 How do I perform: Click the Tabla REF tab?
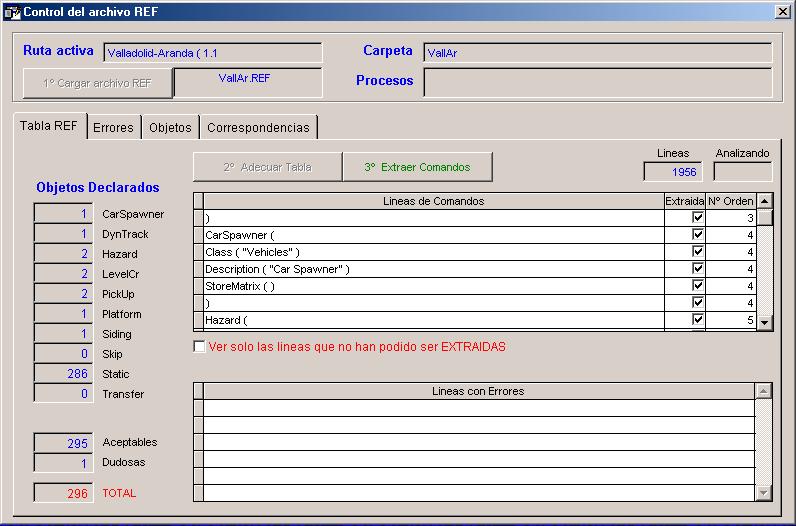pos(48,127)
